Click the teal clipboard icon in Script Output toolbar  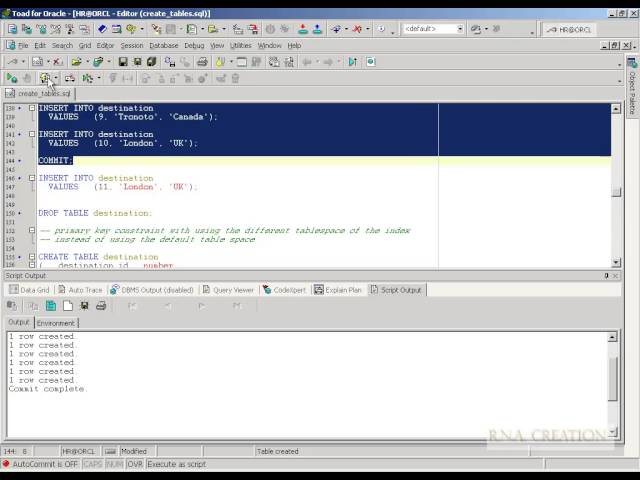[x=51, y=306]
